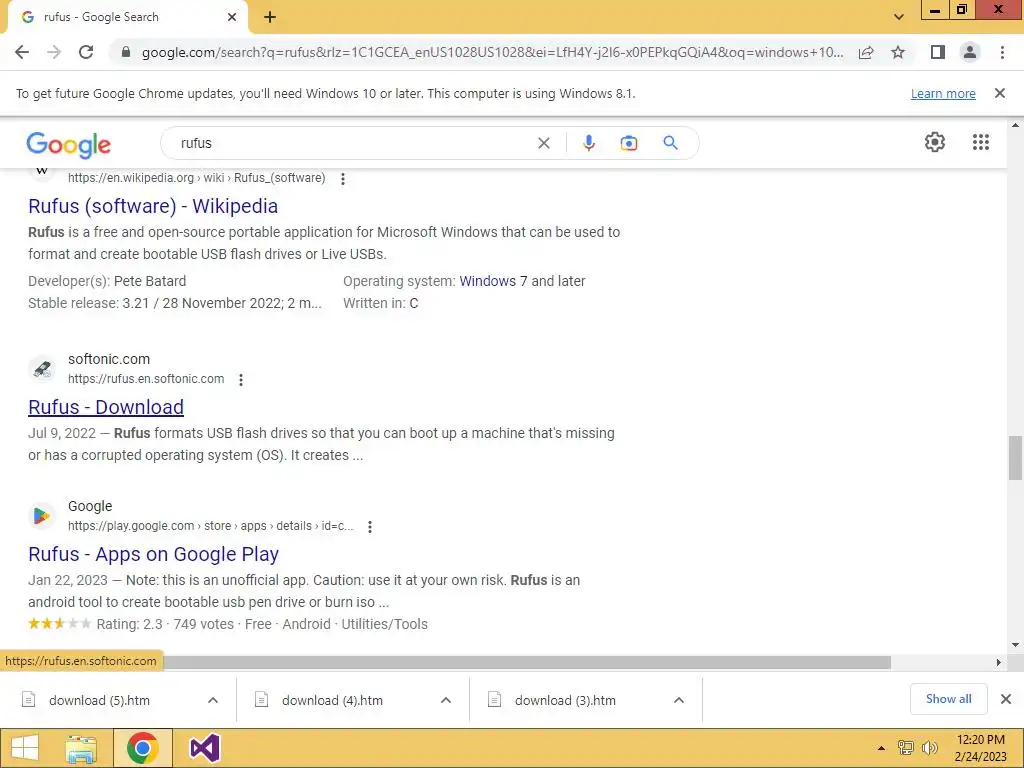The width and height of the screenshot is (1024, 768).
Task: Share this page from address bar
Action: (866, 52)
